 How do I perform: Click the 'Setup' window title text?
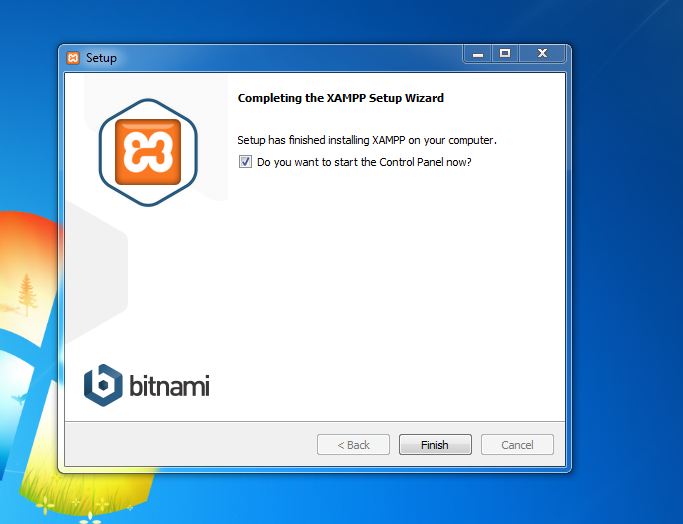[101, 58]
